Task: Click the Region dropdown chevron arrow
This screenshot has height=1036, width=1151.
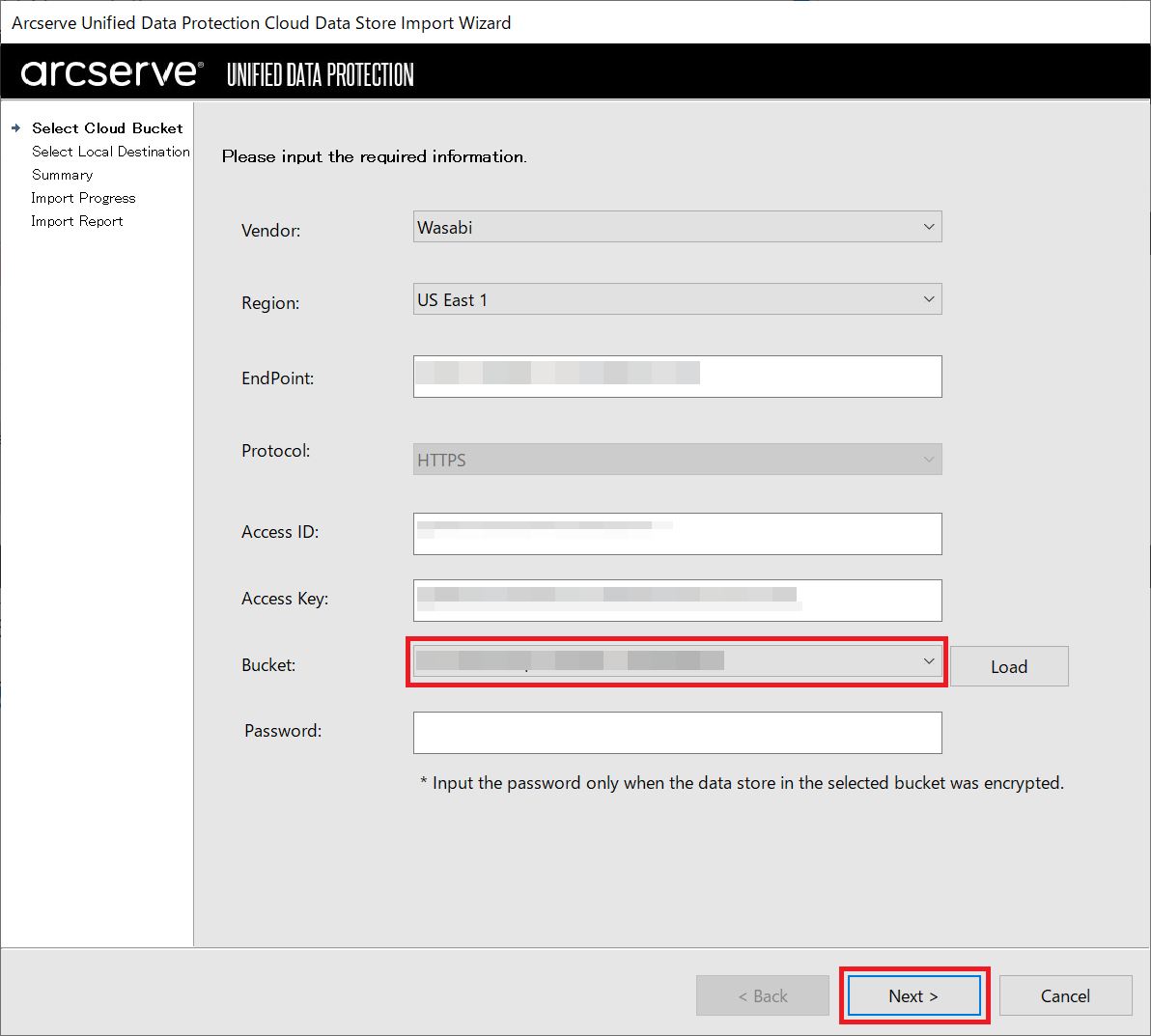Action: click(x=929, y=299)
